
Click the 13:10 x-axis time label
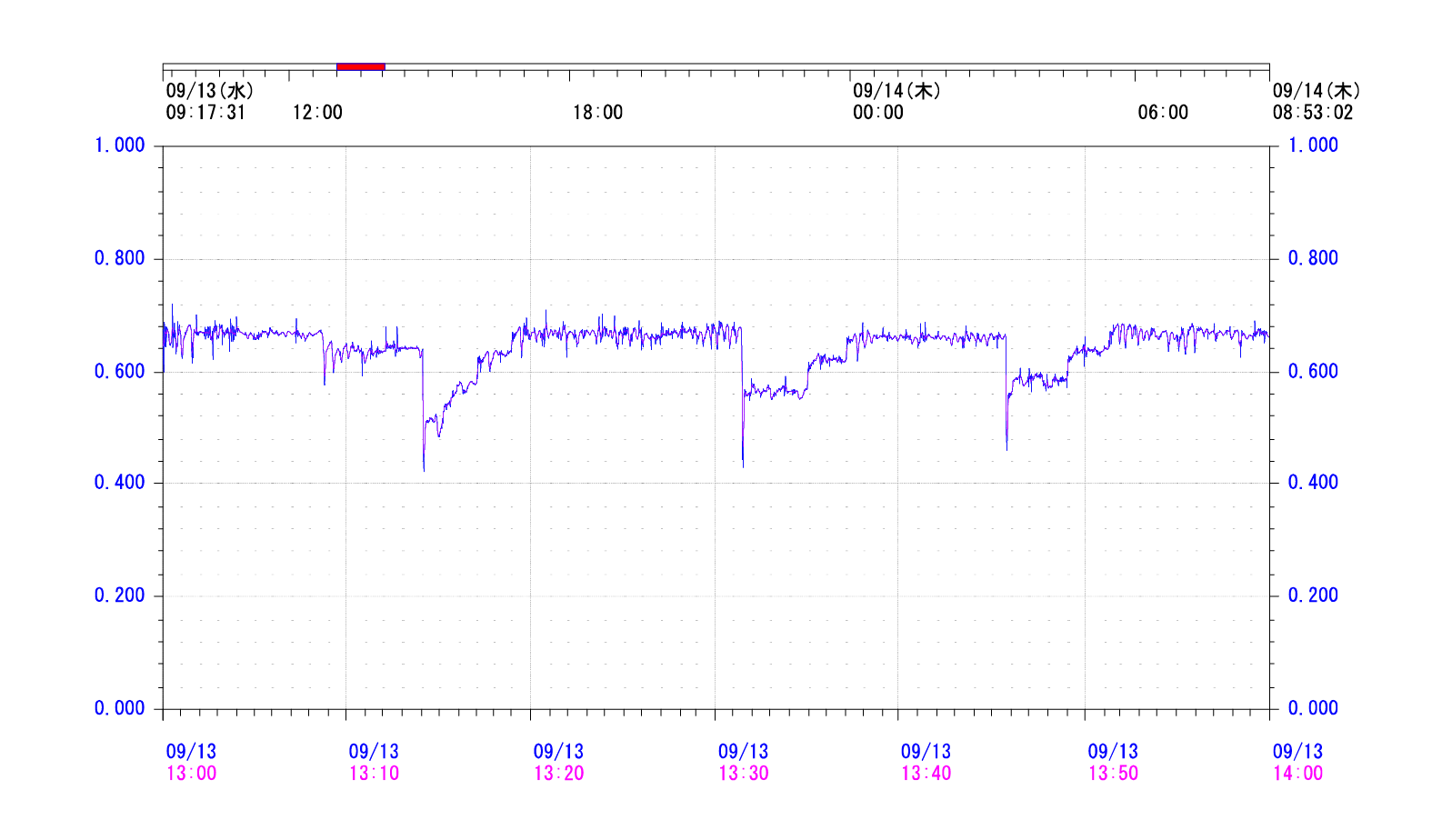[375, 774]
